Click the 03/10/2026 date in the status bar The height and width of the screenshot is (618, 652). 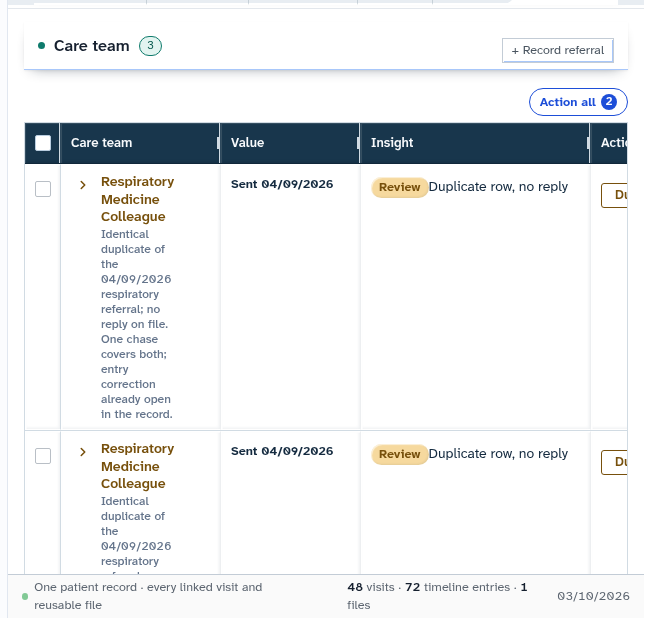click(593, 596)
